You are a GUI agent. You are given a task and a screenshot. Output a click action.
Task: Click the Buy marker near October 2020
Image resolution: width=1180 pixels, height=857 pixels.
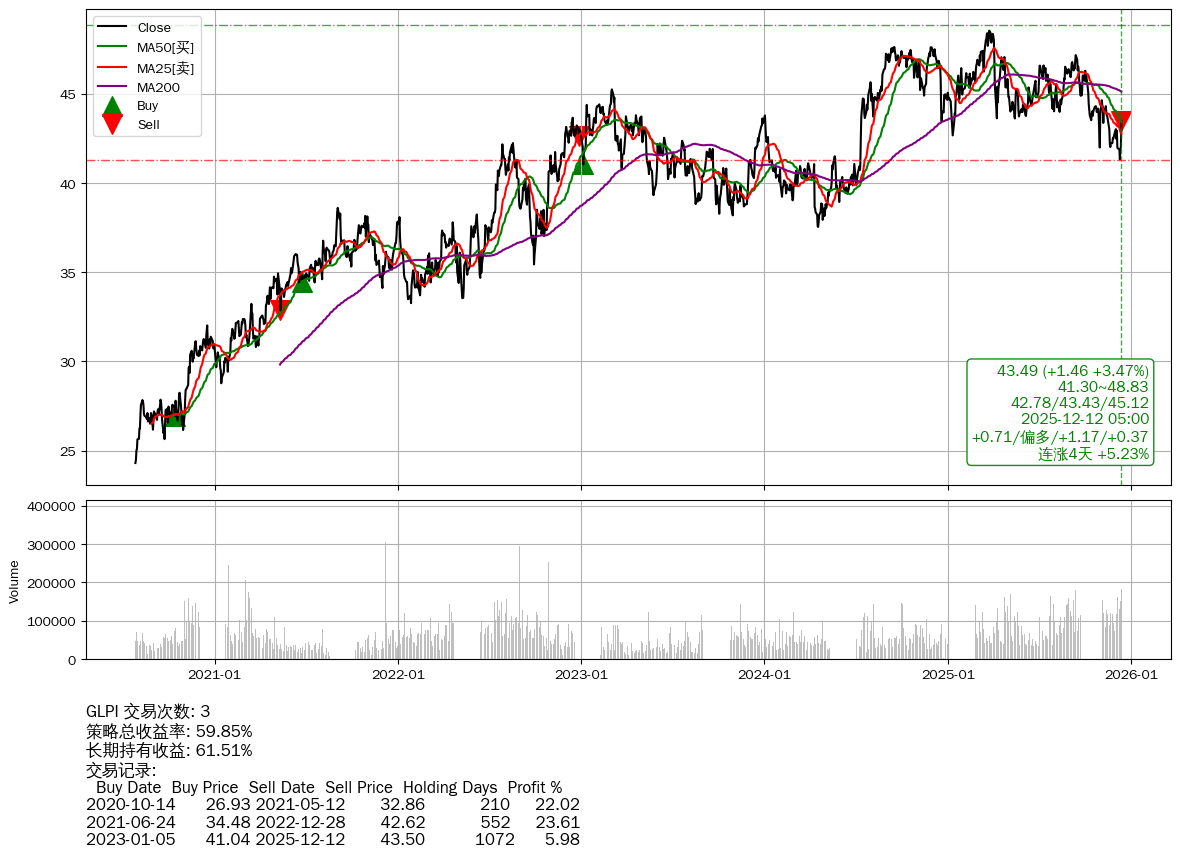pos(174,417)
